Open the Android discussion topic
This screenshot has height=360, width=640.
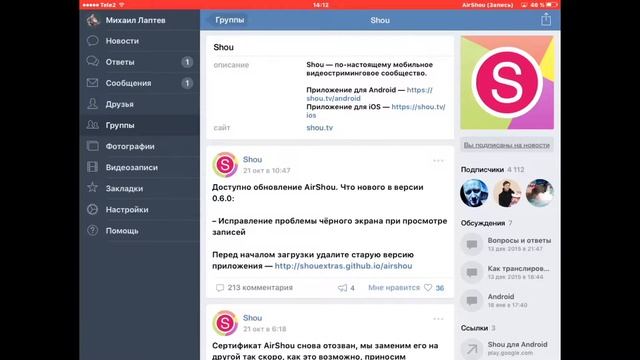(x=506, y=300)
